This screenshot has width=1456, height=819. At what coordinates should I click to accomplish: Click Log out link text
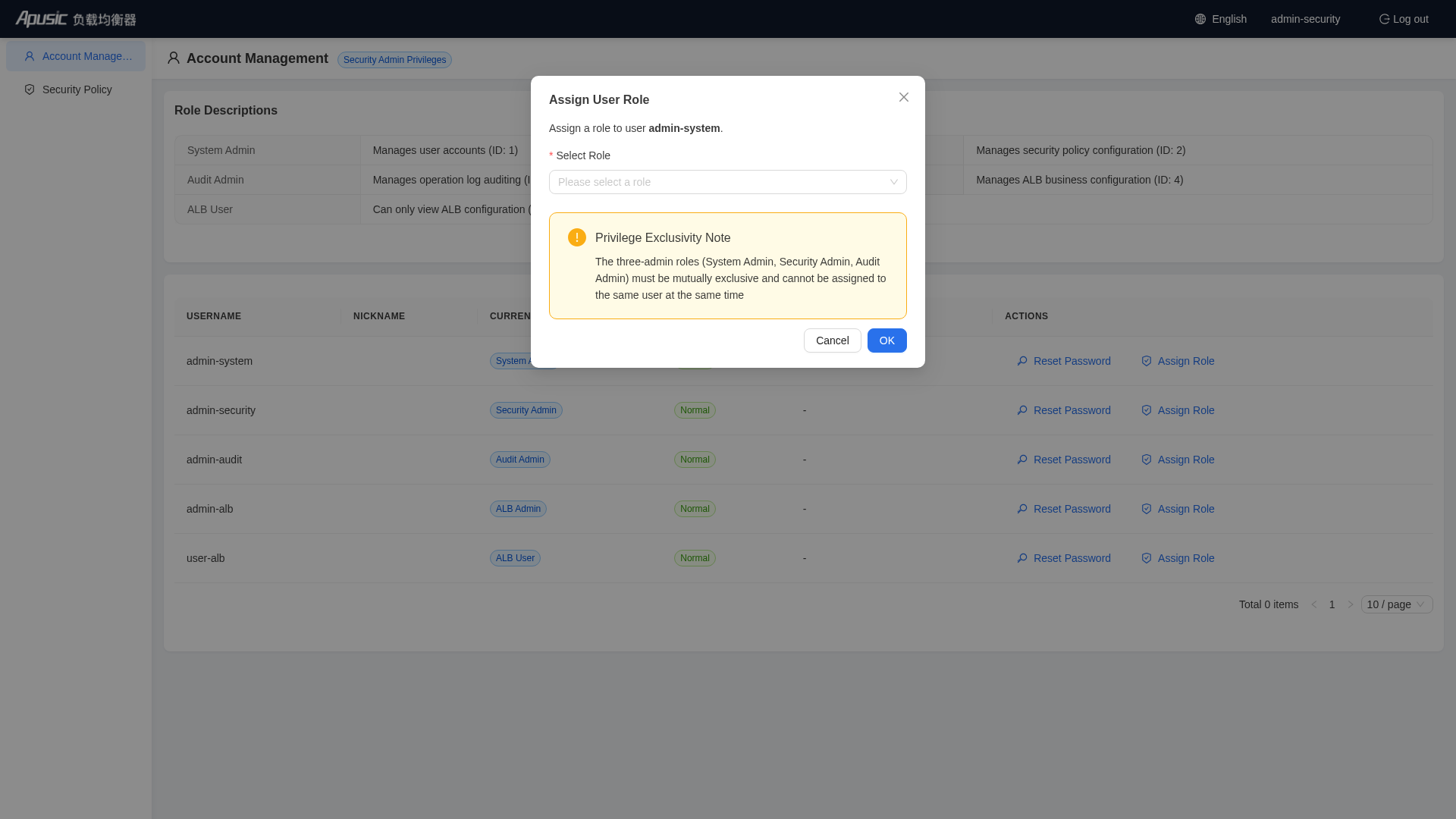1410,19
